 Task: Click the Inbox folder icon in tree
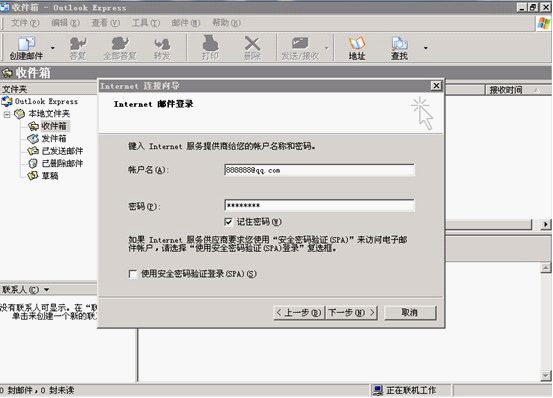33,126
